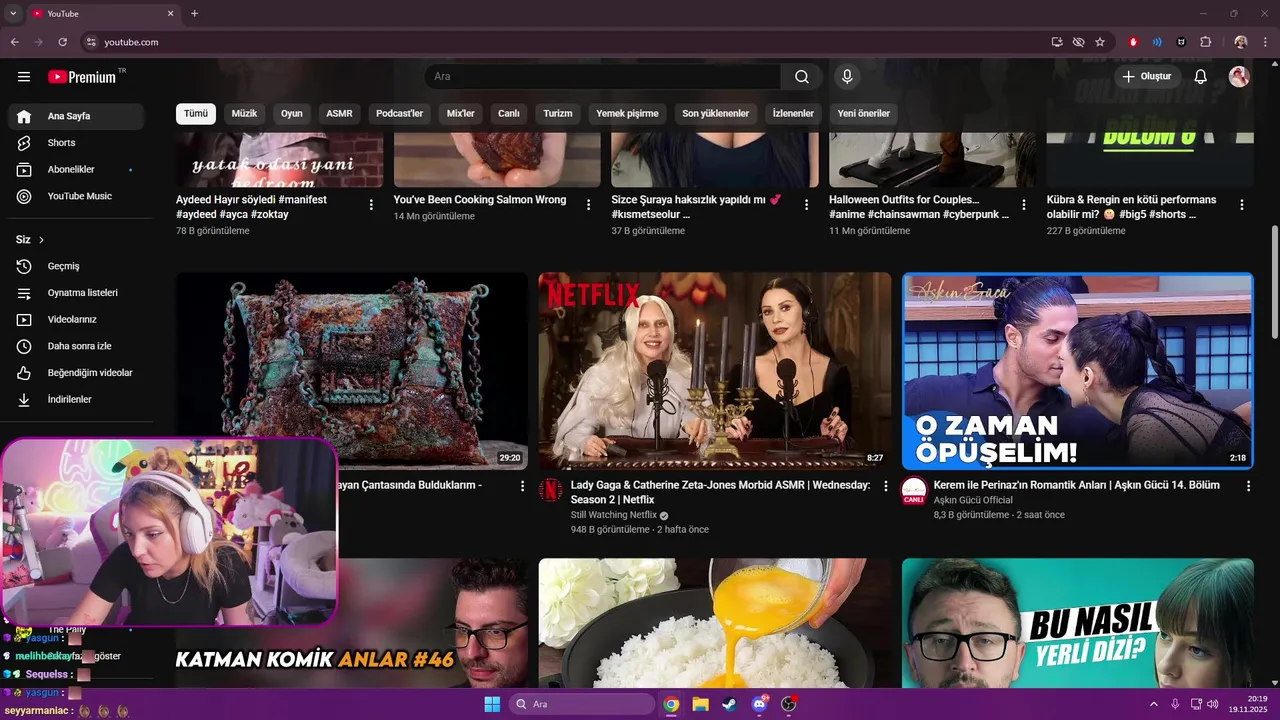Start voice search with microphone icon
This screenshot has width=1280, height=720.
(847, 77)
